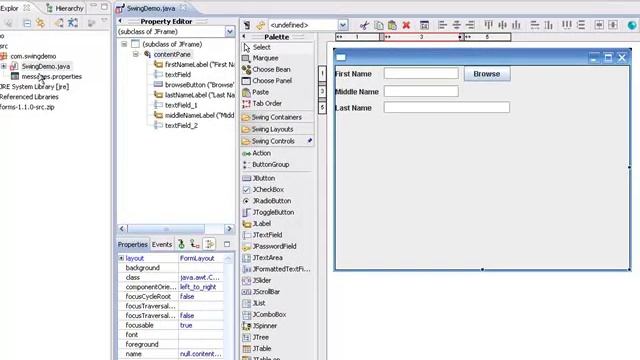This screenshot has height=360, width=640.
Task: Click the tree horizontal scrollbar right arrow
Action: point(229,229)
